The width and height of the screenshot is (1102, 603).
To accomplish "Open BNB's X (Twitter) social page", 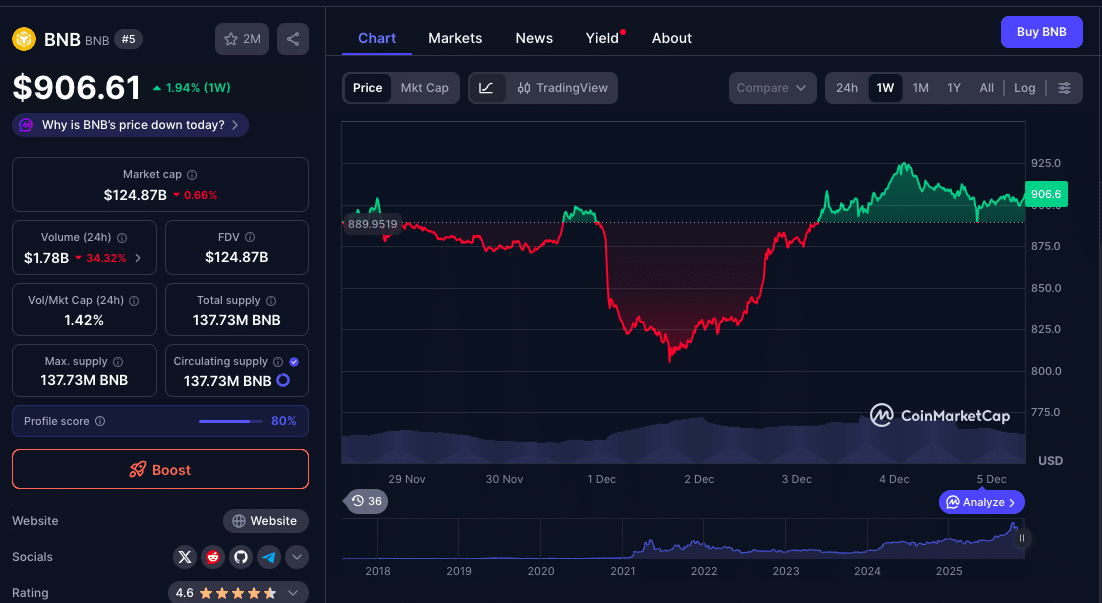I will click(184, 557).
